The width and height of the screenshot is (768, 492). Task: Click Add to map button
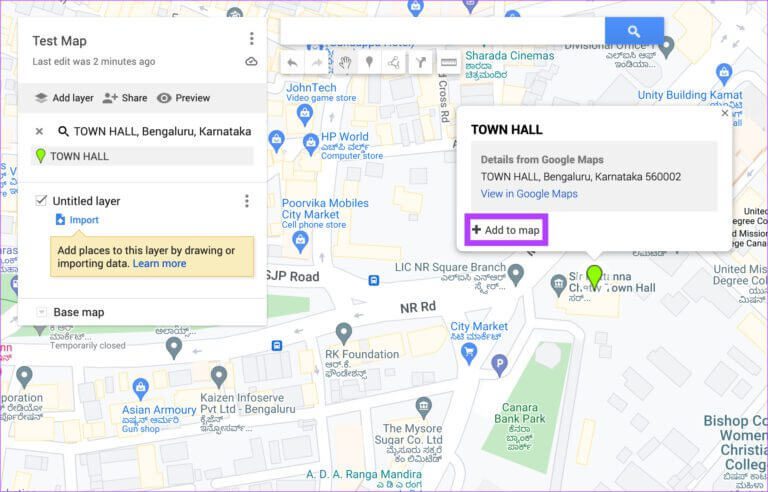click(x=506, y=230)
